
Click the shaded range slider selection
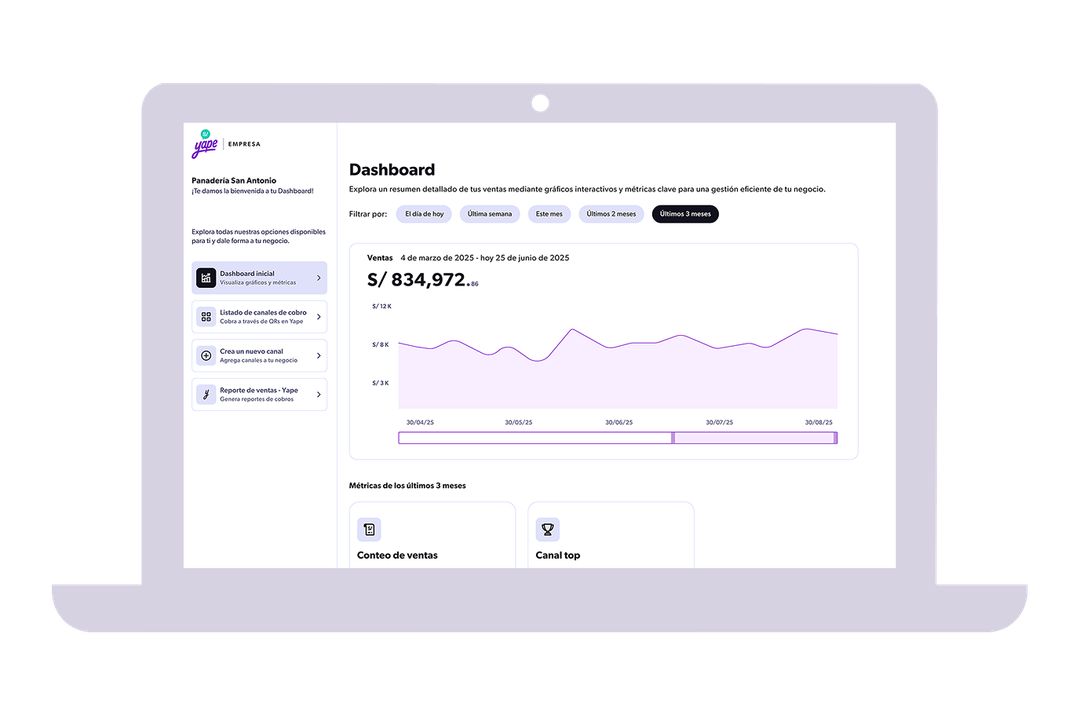point(754,437)
